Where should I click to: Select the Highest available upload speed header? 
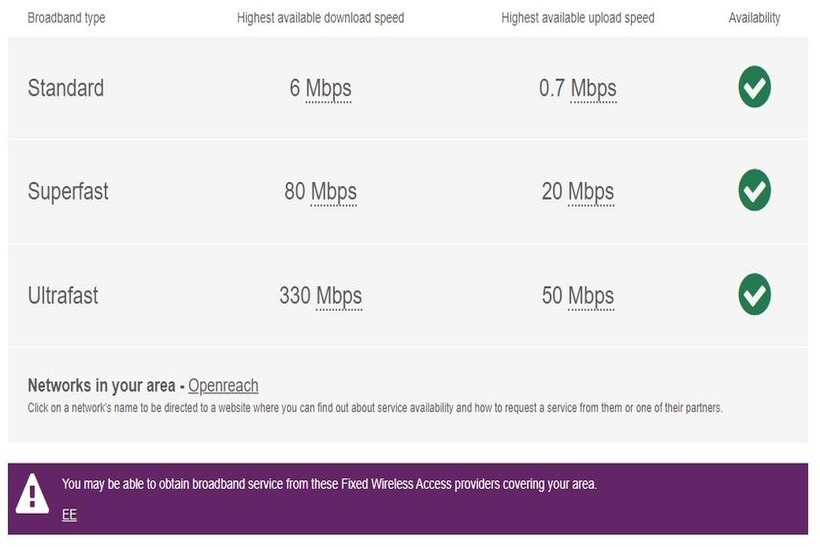(577, 18)
